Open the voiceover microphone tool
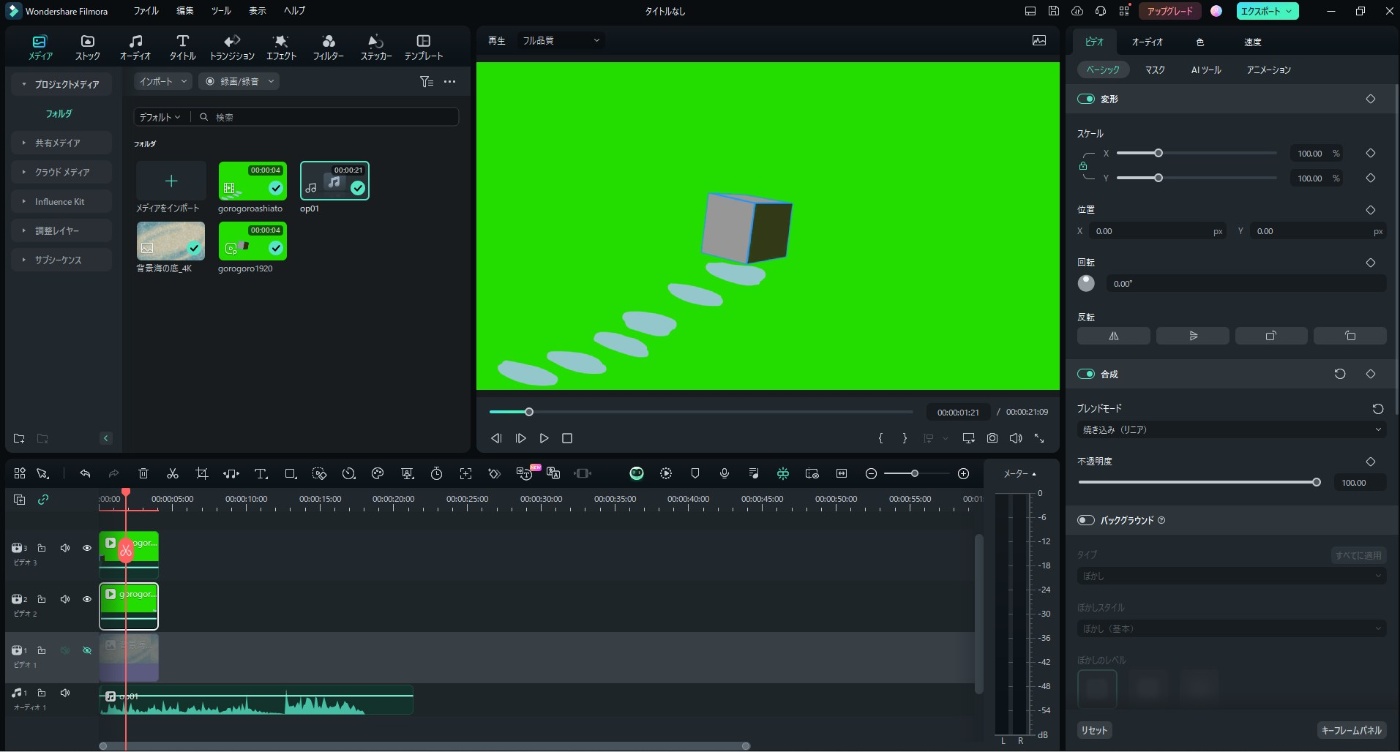Viewport: 1400px width, 752px height. point(724,474)
